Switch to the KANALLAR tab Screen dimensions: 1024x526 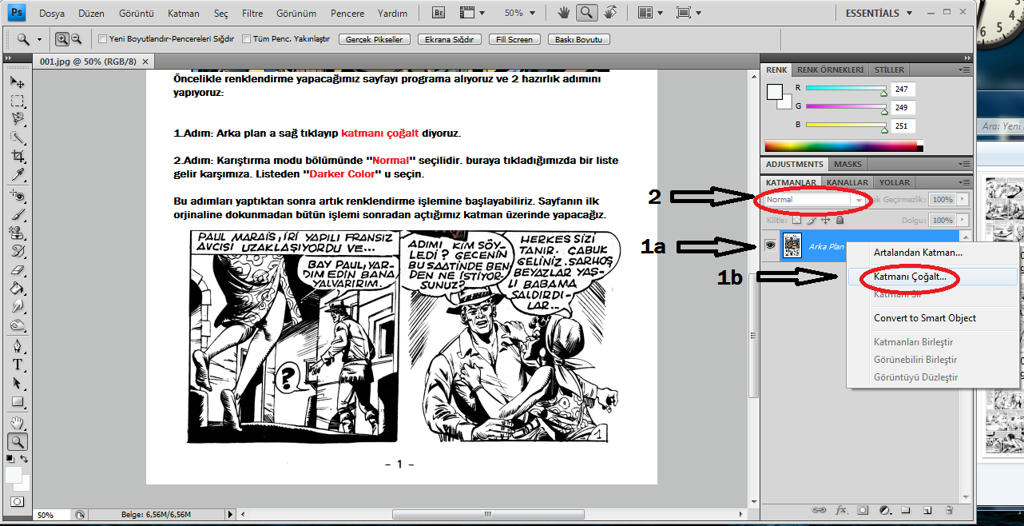(847, 183)
